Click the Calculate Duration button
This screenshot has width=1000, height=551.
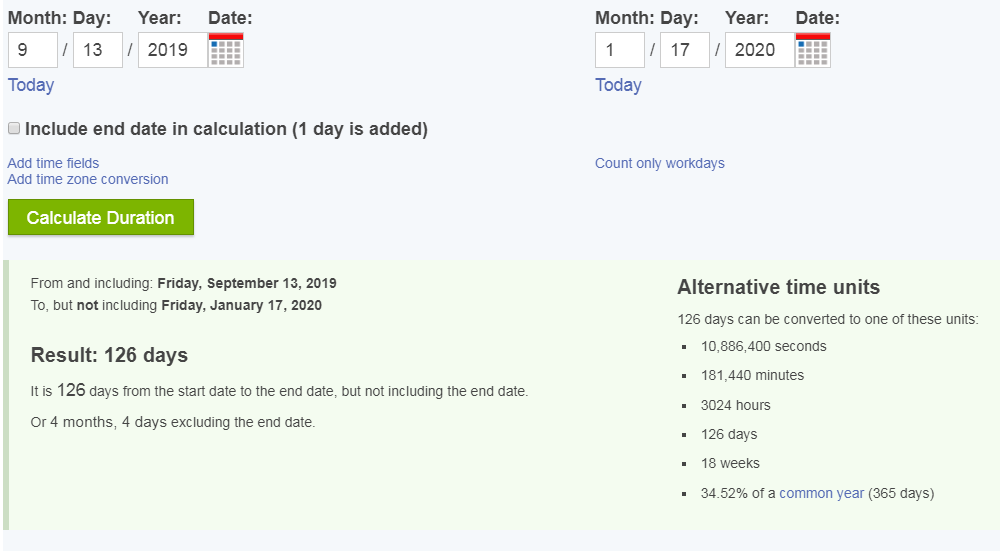pyautogui.click(x=101, y=217)
